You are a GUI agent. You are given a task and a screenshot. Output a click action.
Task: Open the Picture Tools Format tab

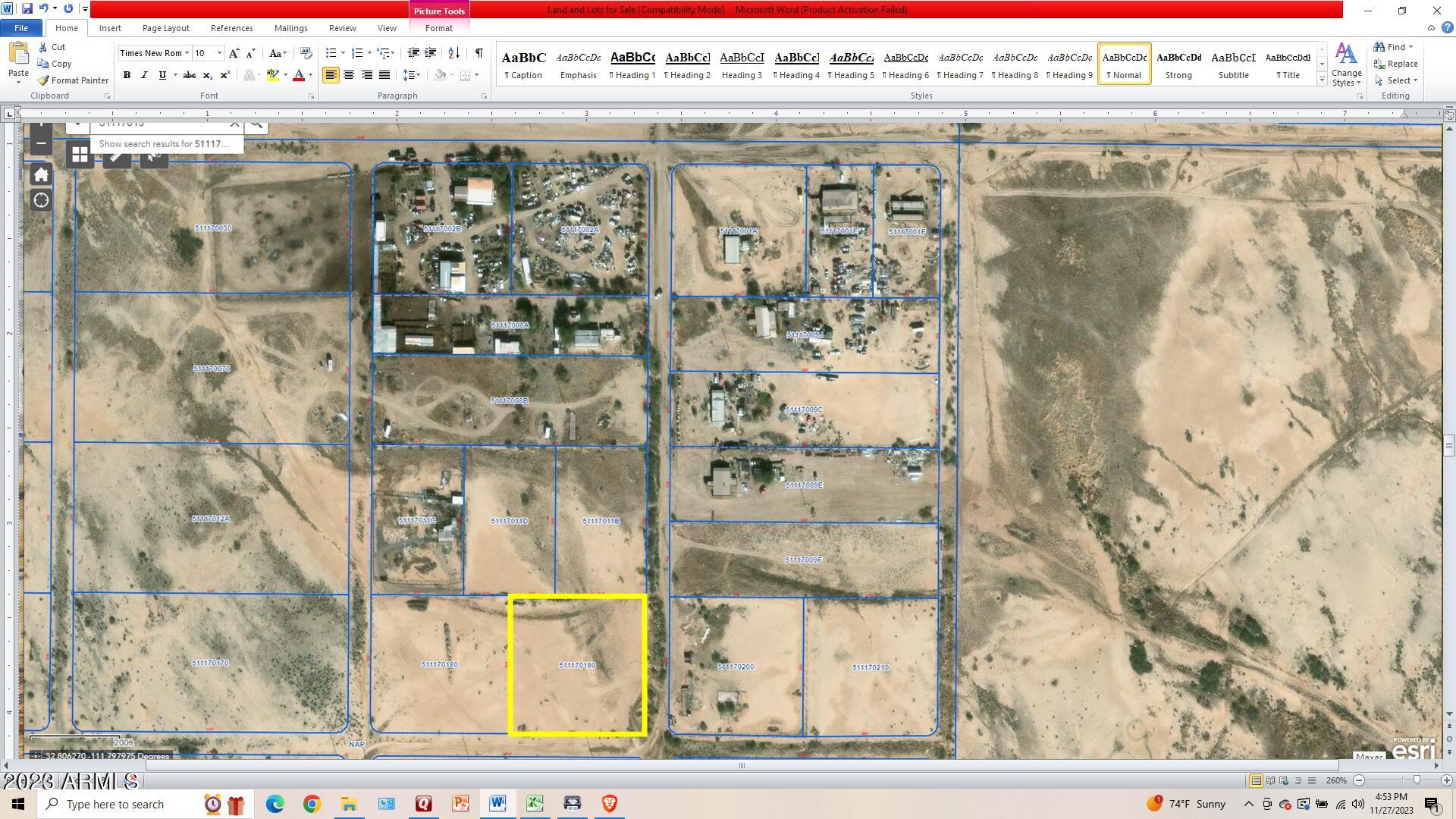pyautogui.click(x=439, y=28)
